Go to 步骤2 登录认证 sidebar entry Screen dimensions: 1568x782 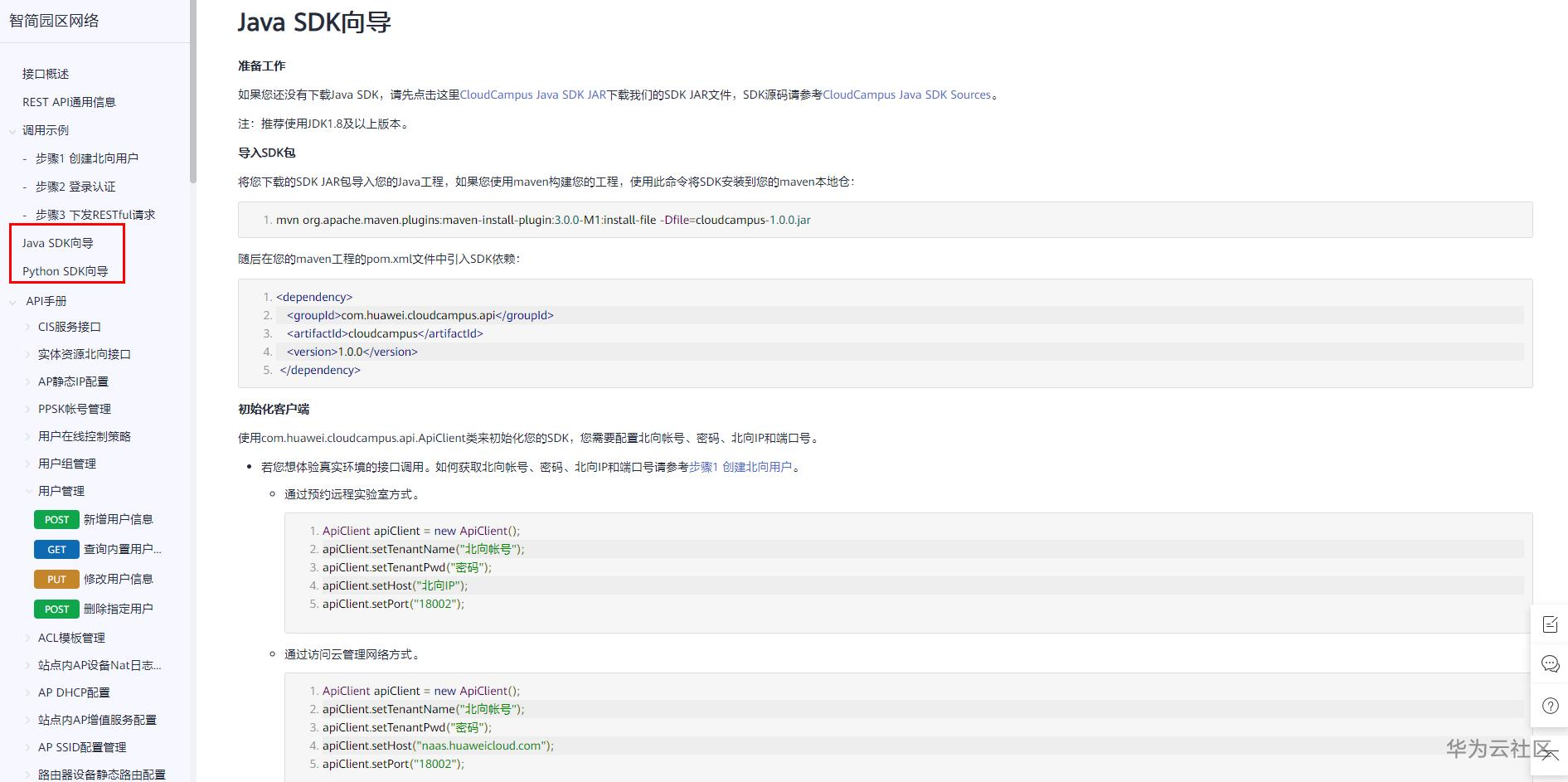tap(75, 187)
